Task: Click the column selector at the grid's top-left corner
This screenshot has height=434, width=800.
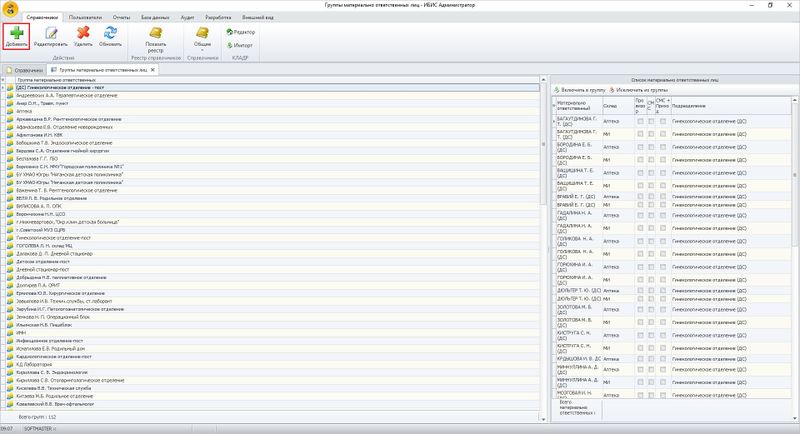Action: coord(5,80)
